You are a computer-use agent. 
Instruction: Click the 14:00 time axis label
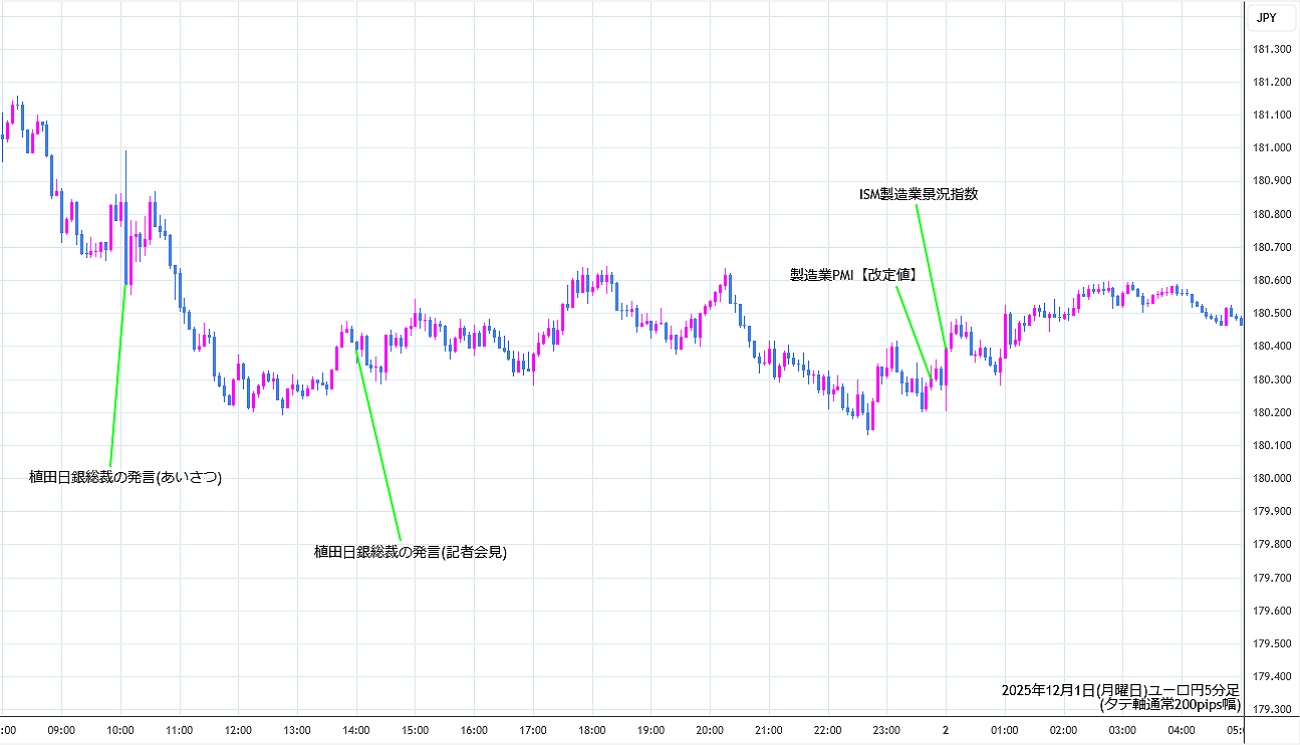(356, 730)
